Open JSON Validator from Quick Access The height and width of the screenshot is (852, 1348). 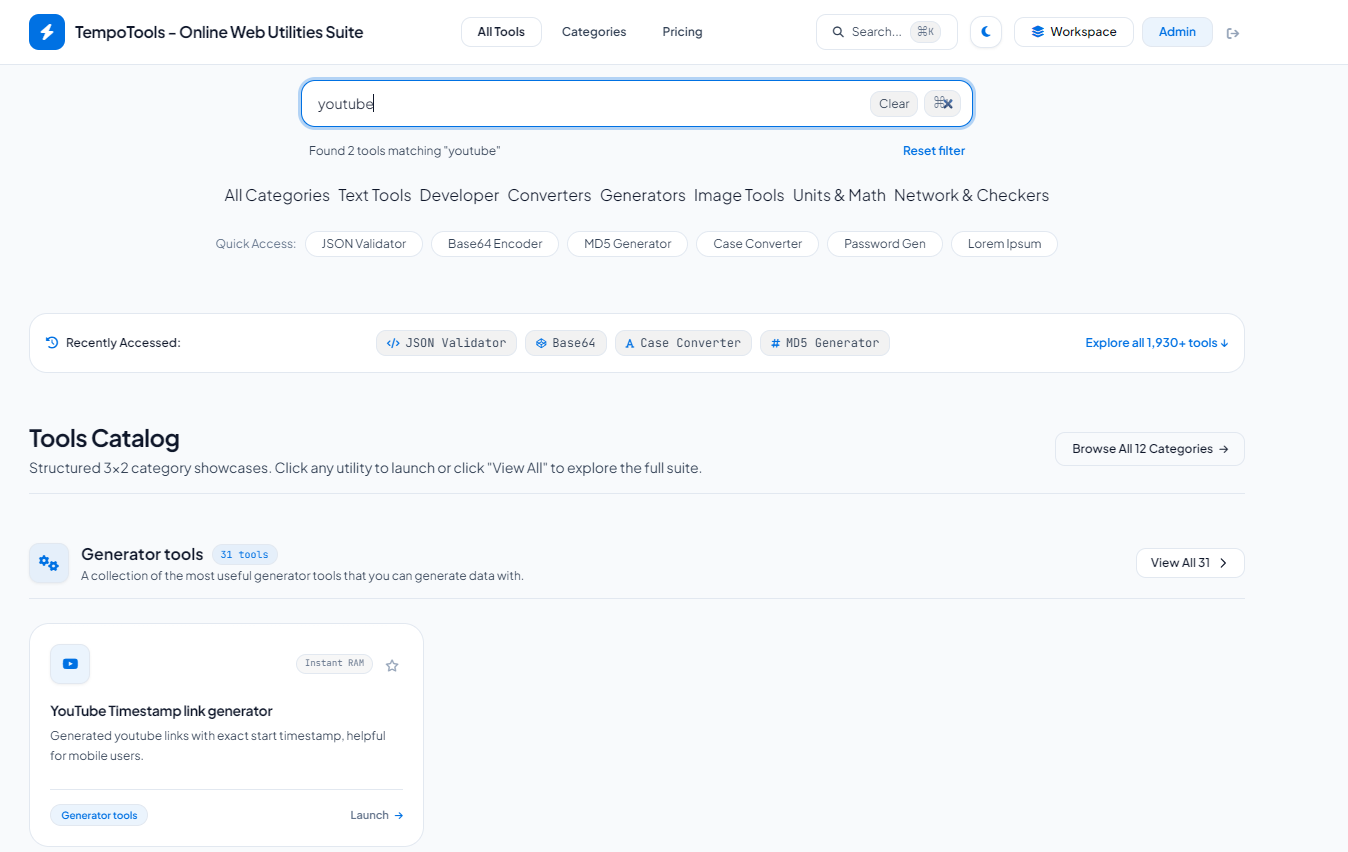(364, 244)
